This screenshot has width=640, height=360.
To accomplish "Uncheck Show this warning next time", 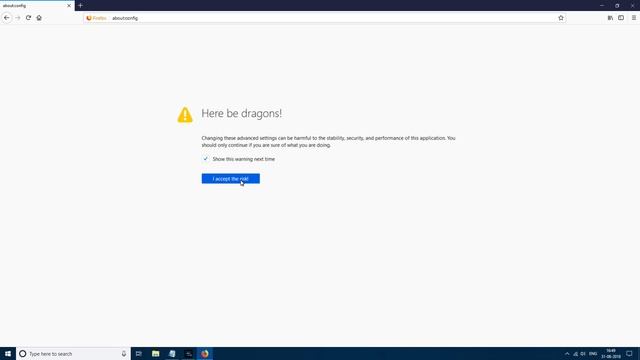I will [206, 159].
